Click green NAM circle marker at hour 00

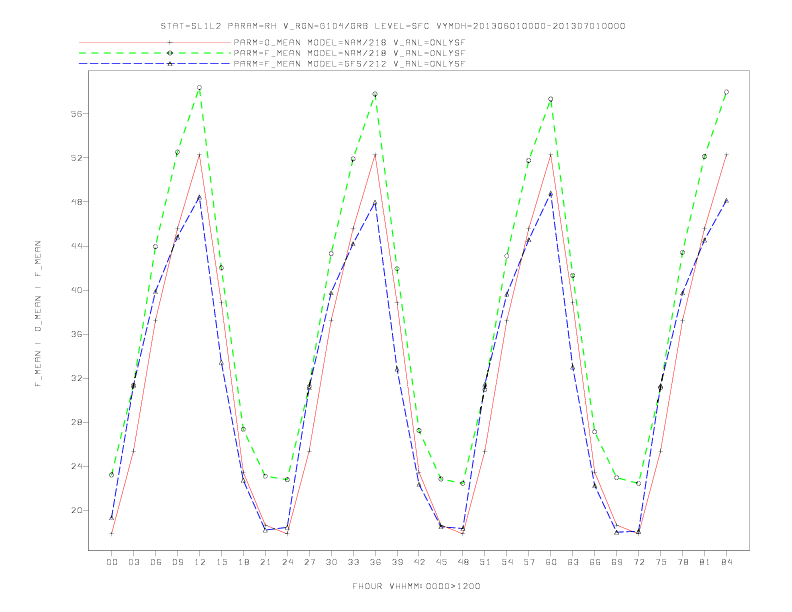111,475
